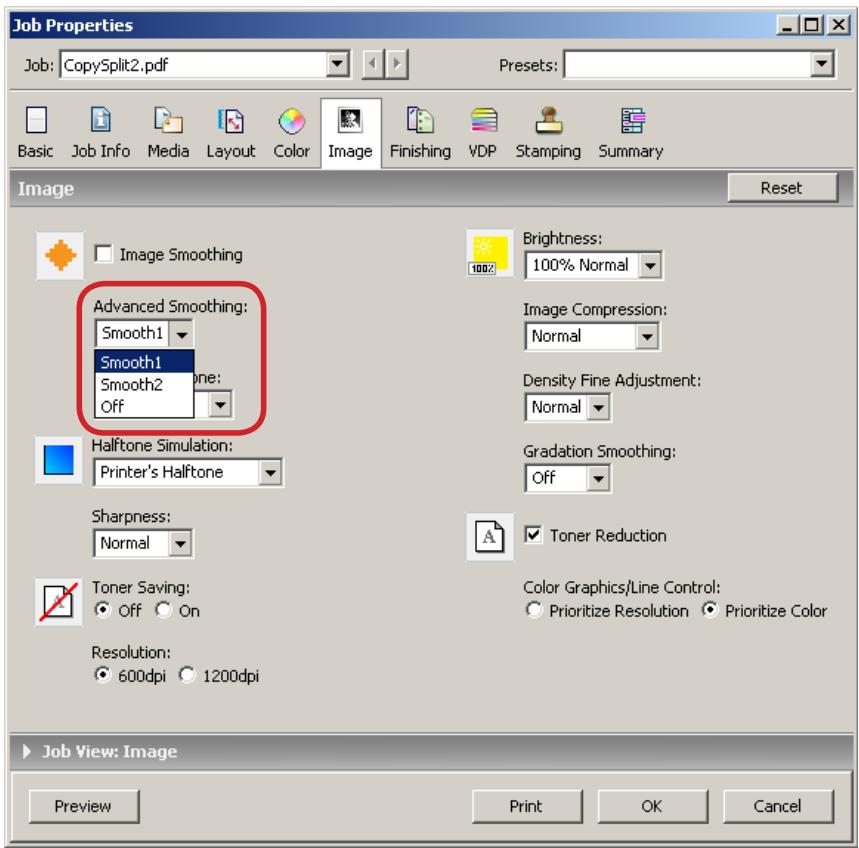Uncheck the Toner Reduction checkbox
This screenshot has width=859, height=848.
533,534
